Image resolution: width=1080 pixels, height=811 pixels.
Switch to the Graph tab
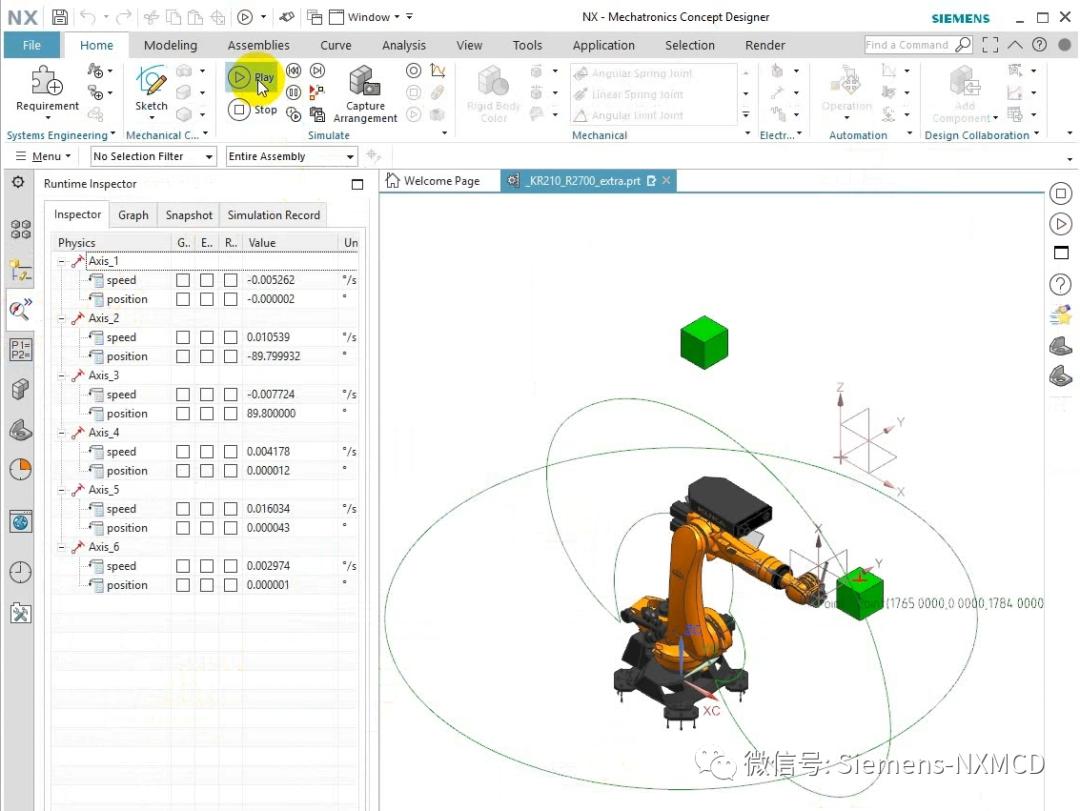point(133,215)
